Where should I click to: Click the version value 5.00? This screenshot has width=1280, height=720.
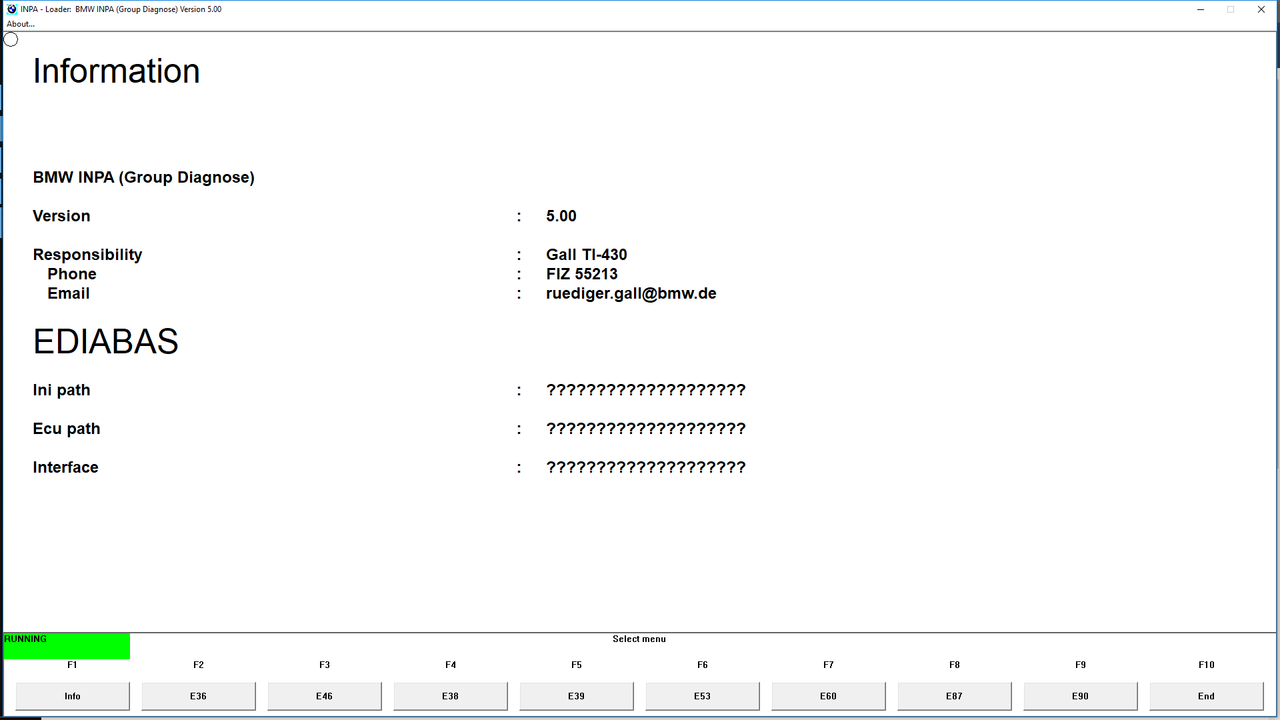click(561, 216)
